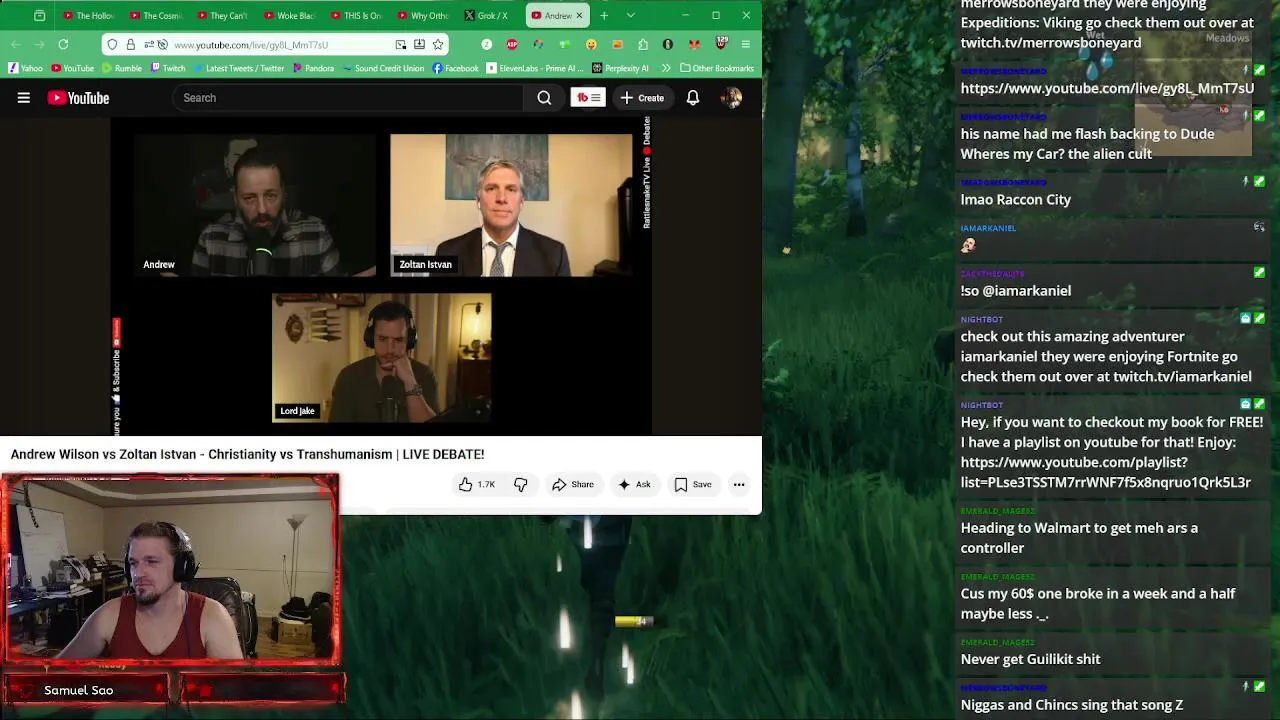
Task: Switch to the Why Ortho tab
Action: [422, 15]
